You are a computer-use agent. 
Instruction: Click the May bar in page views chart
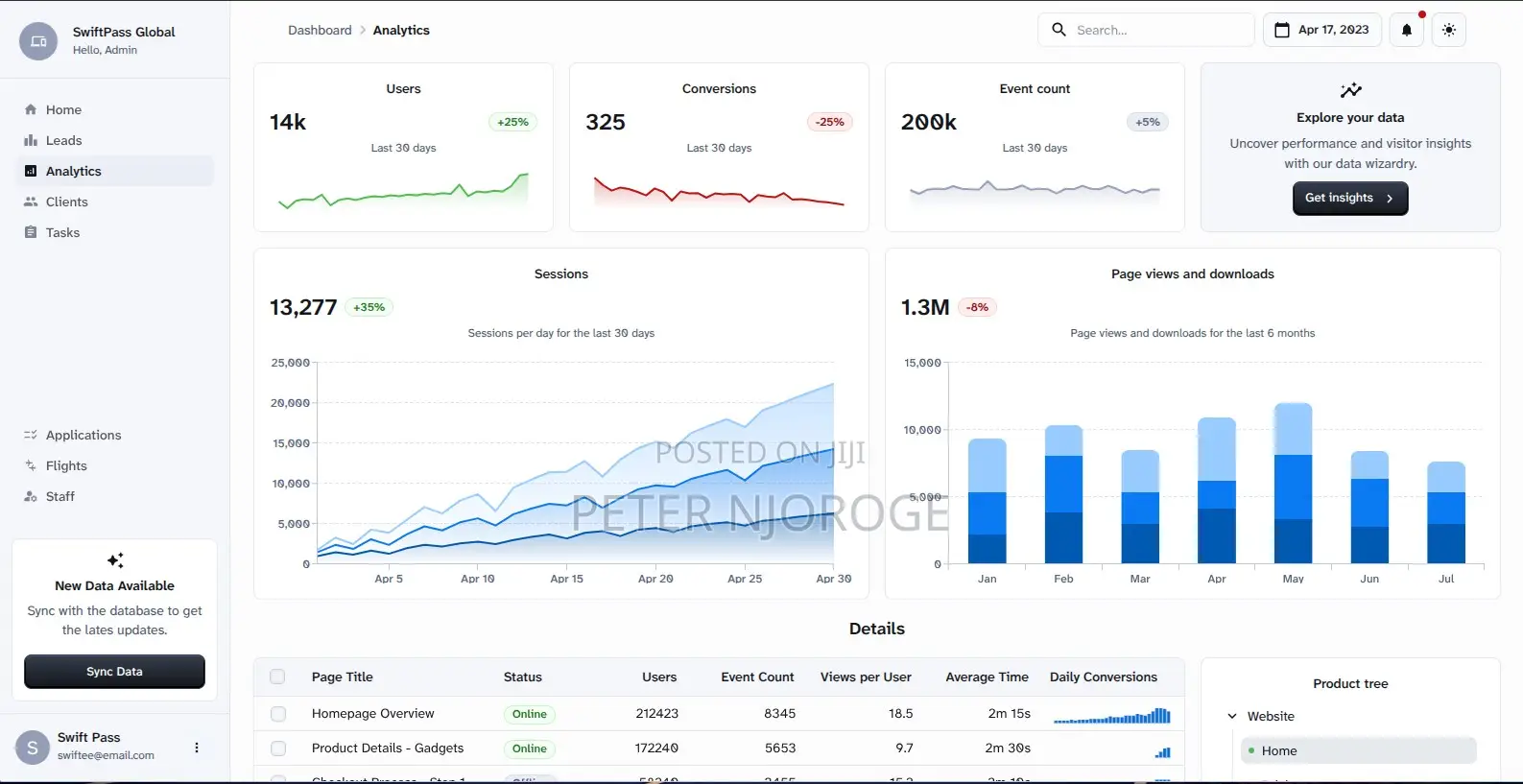pos(1293,483)
